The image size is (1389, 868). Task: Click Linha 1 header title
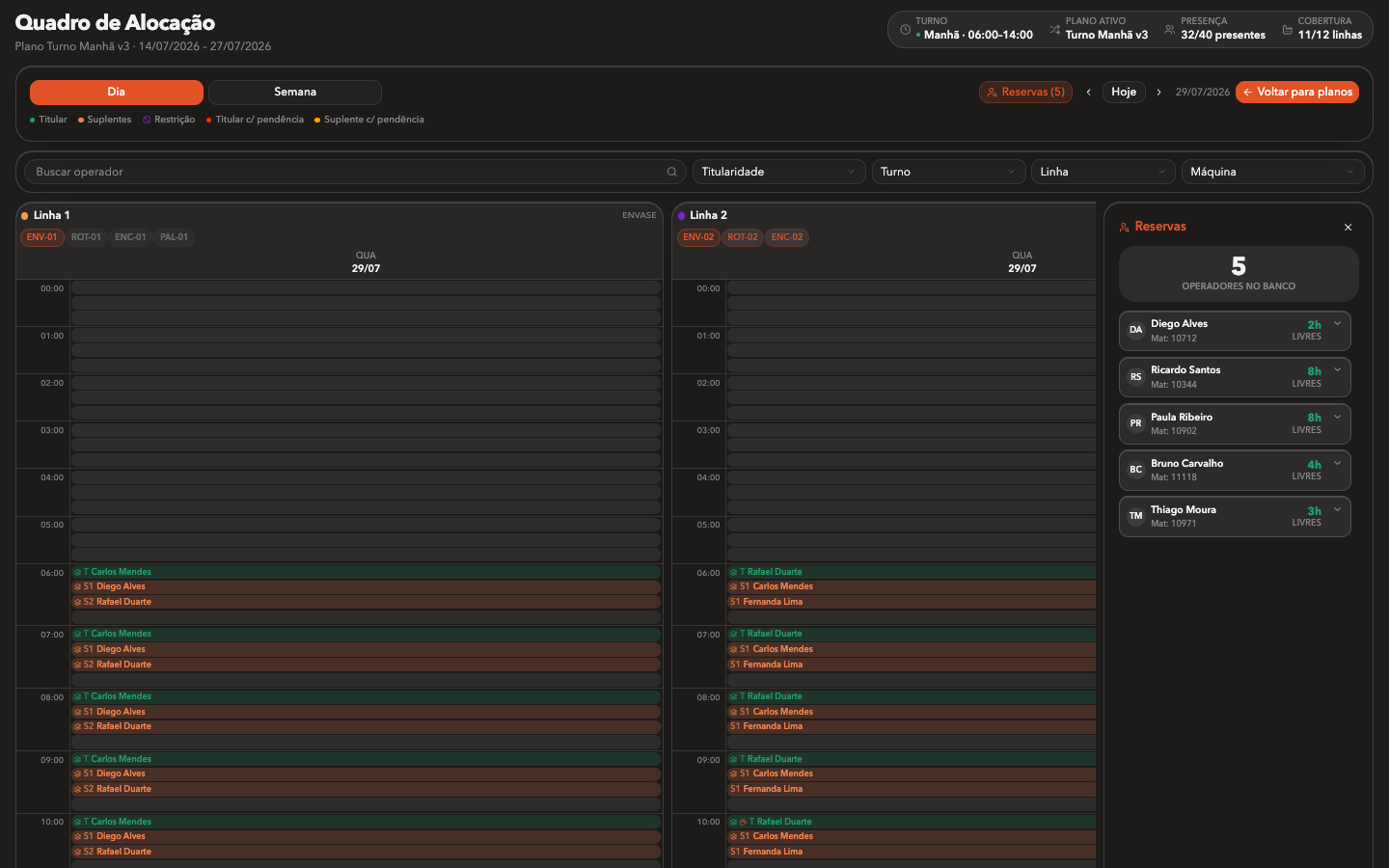52,215
